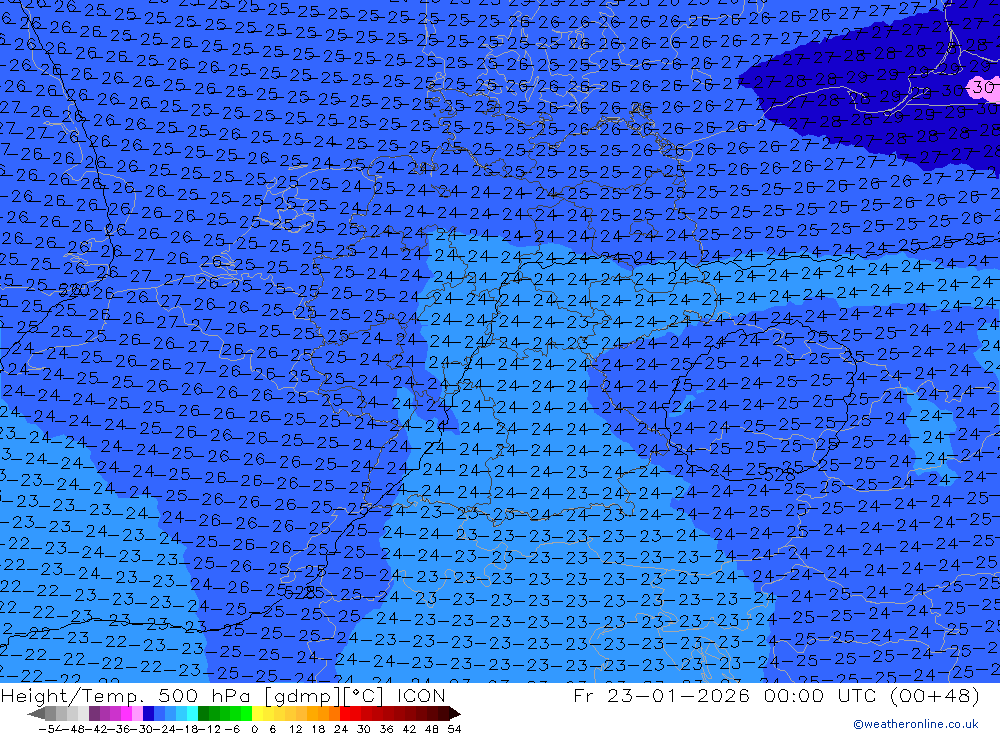The image size is (1000, 733).
Task: Click the '0' value on the legend scale
Action: (x=254, y=729)
